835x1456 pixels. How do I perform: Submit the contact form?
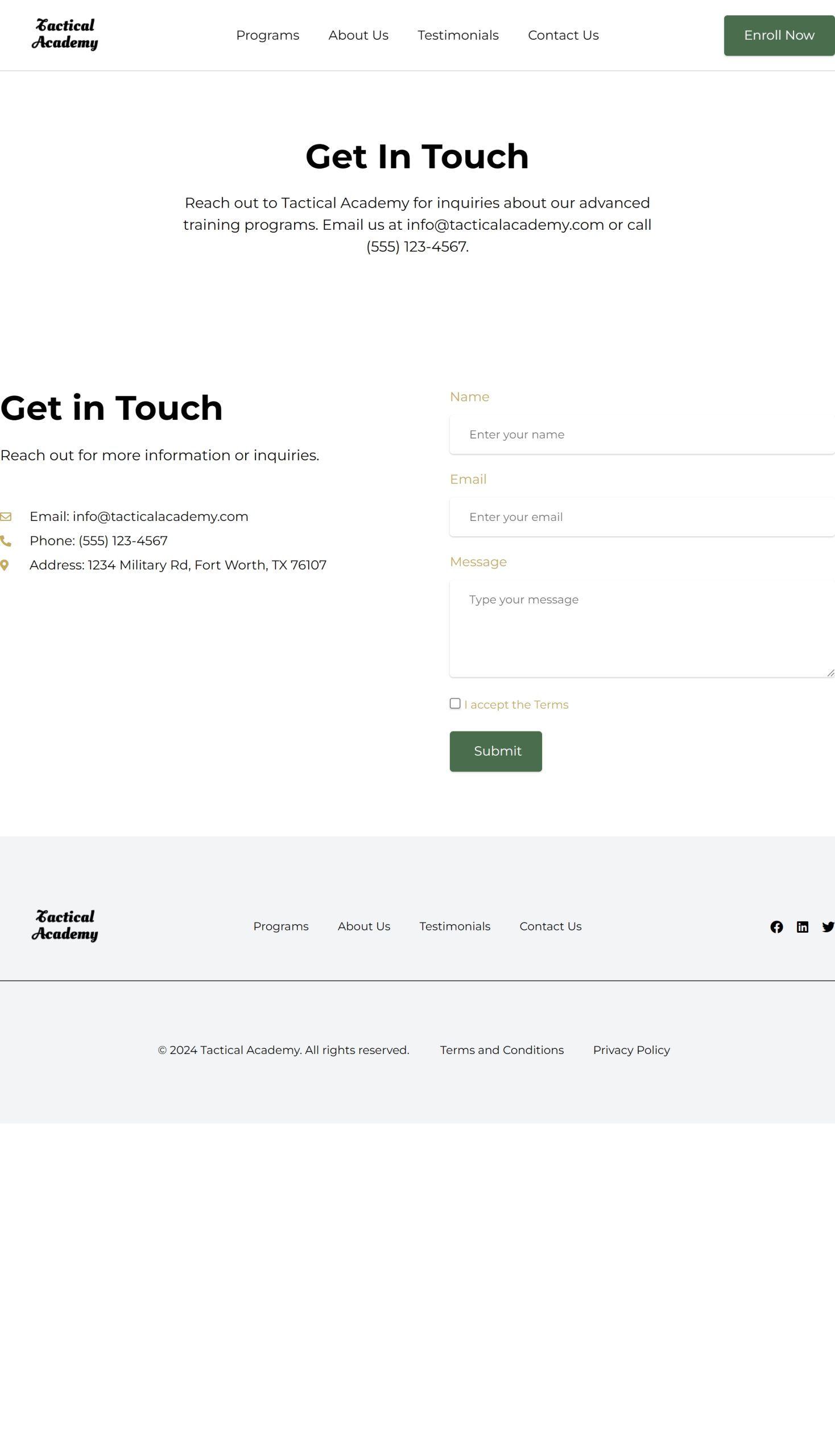495,751
